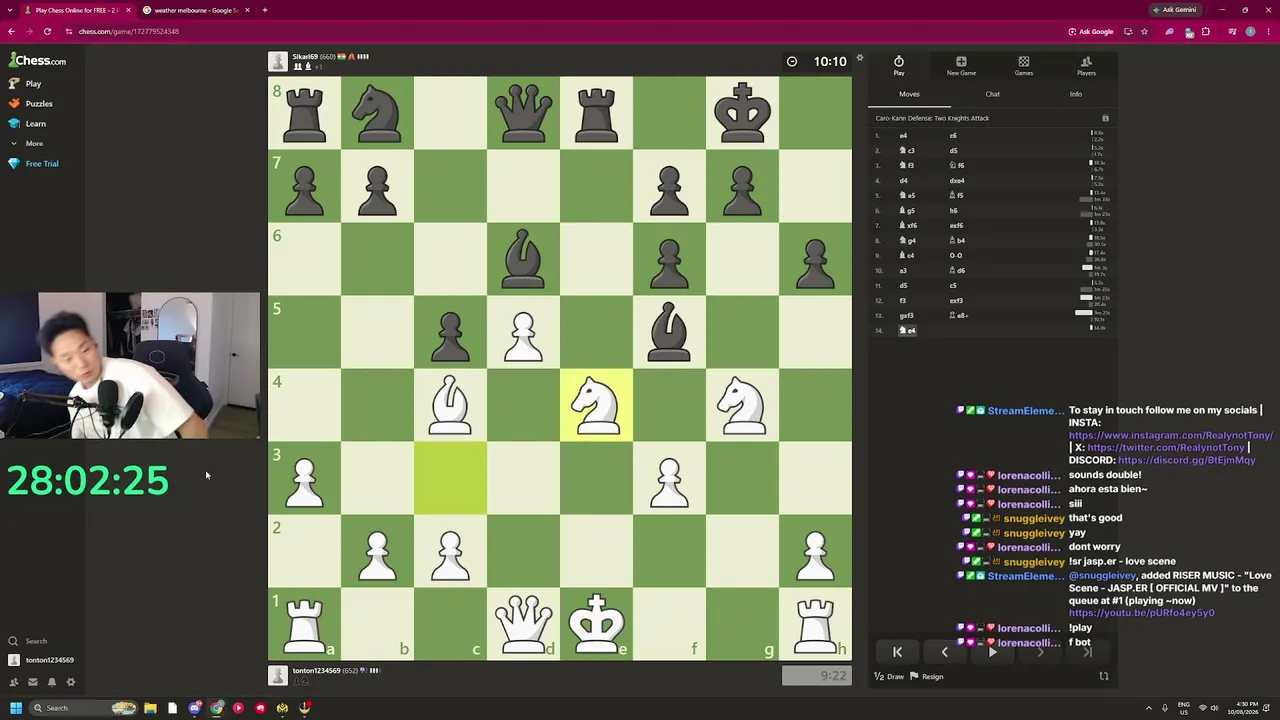The width and height of the screenshot is (1280, 720).
Task: Select move 14 e4 in the move list
Action: point(908,331)
